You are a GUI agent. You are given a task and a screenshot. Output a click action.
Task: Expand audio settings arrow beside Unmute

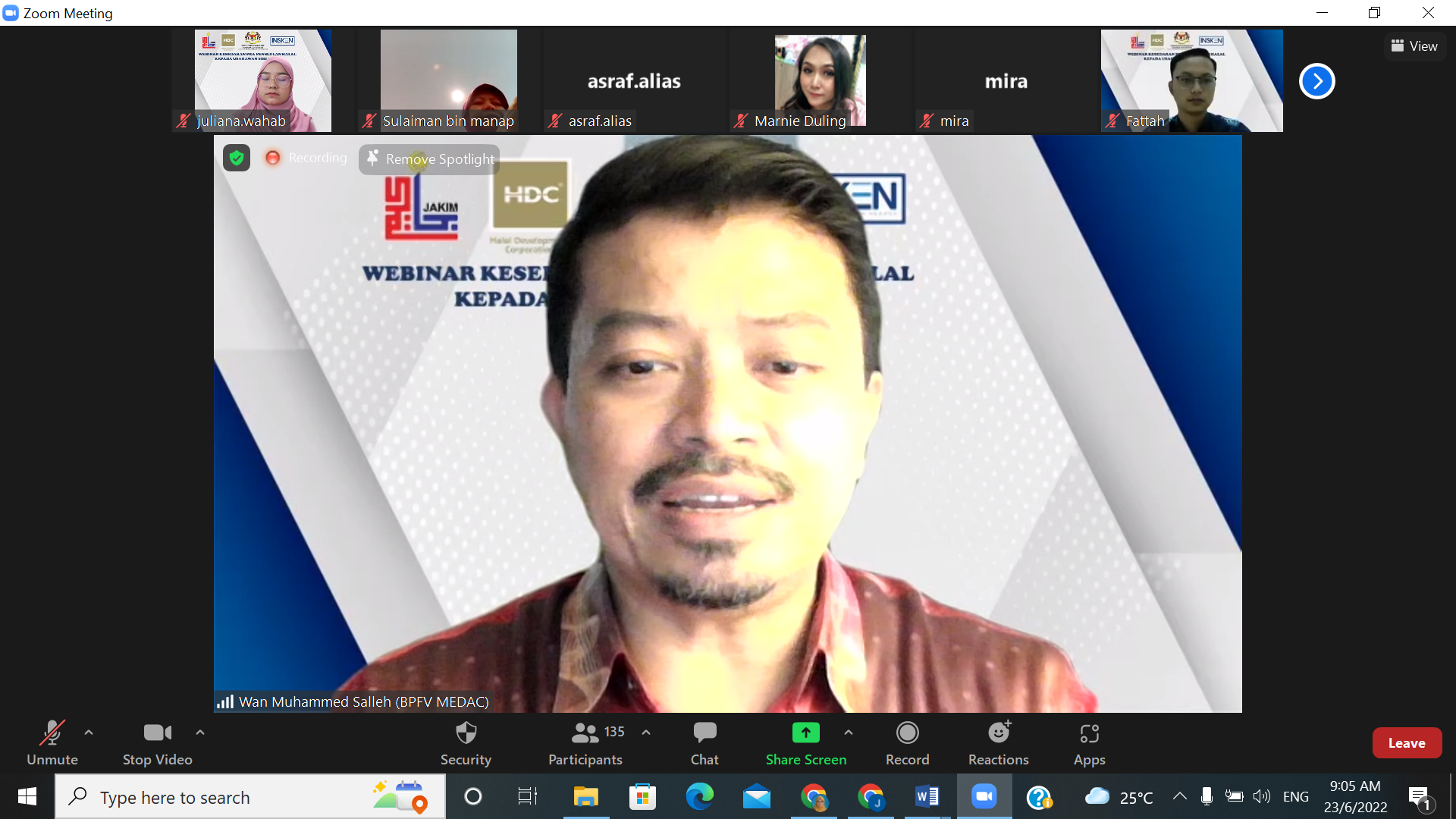(89, 733)
